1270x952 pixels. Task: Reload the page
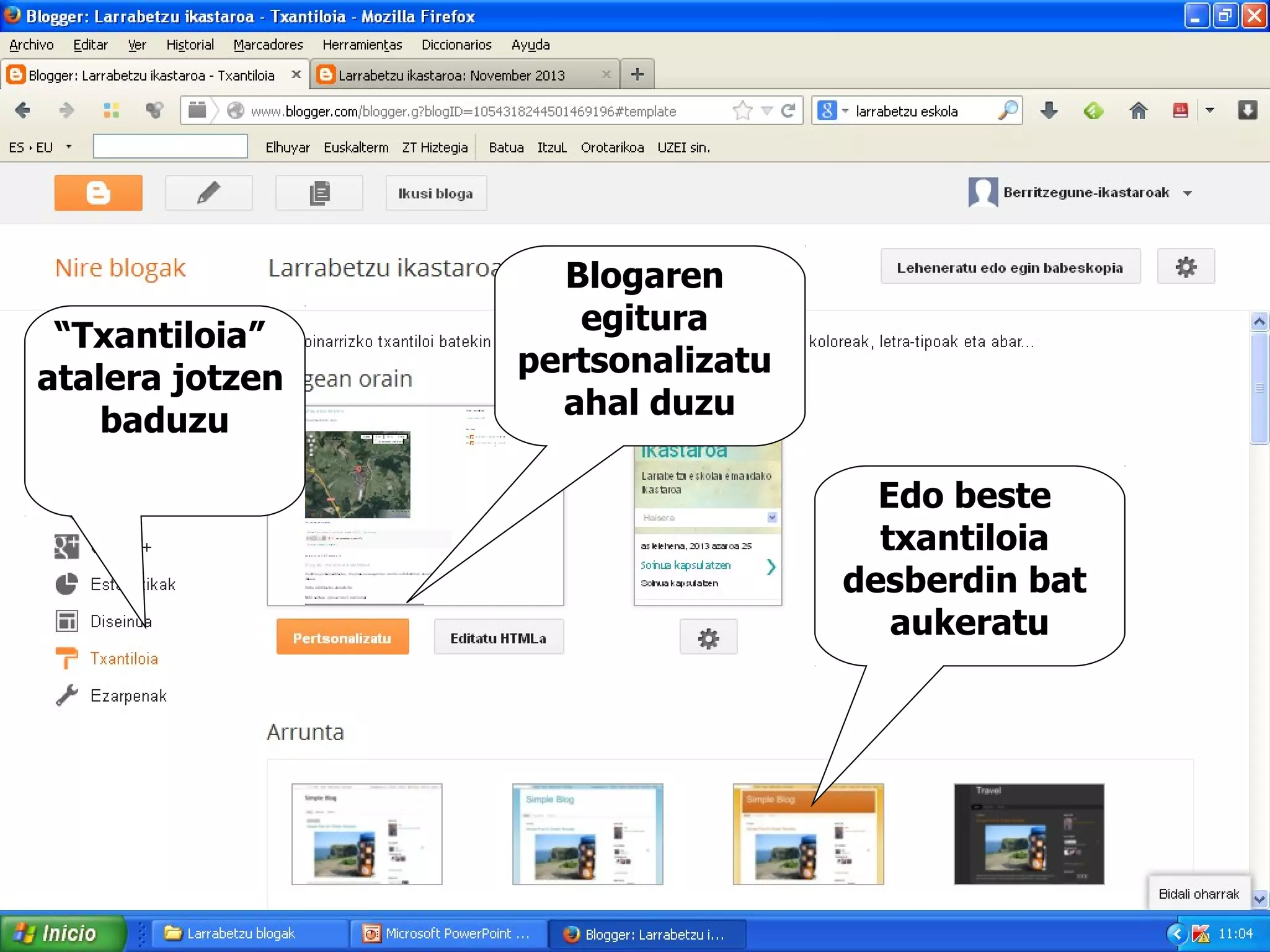[x=788, y=111]
